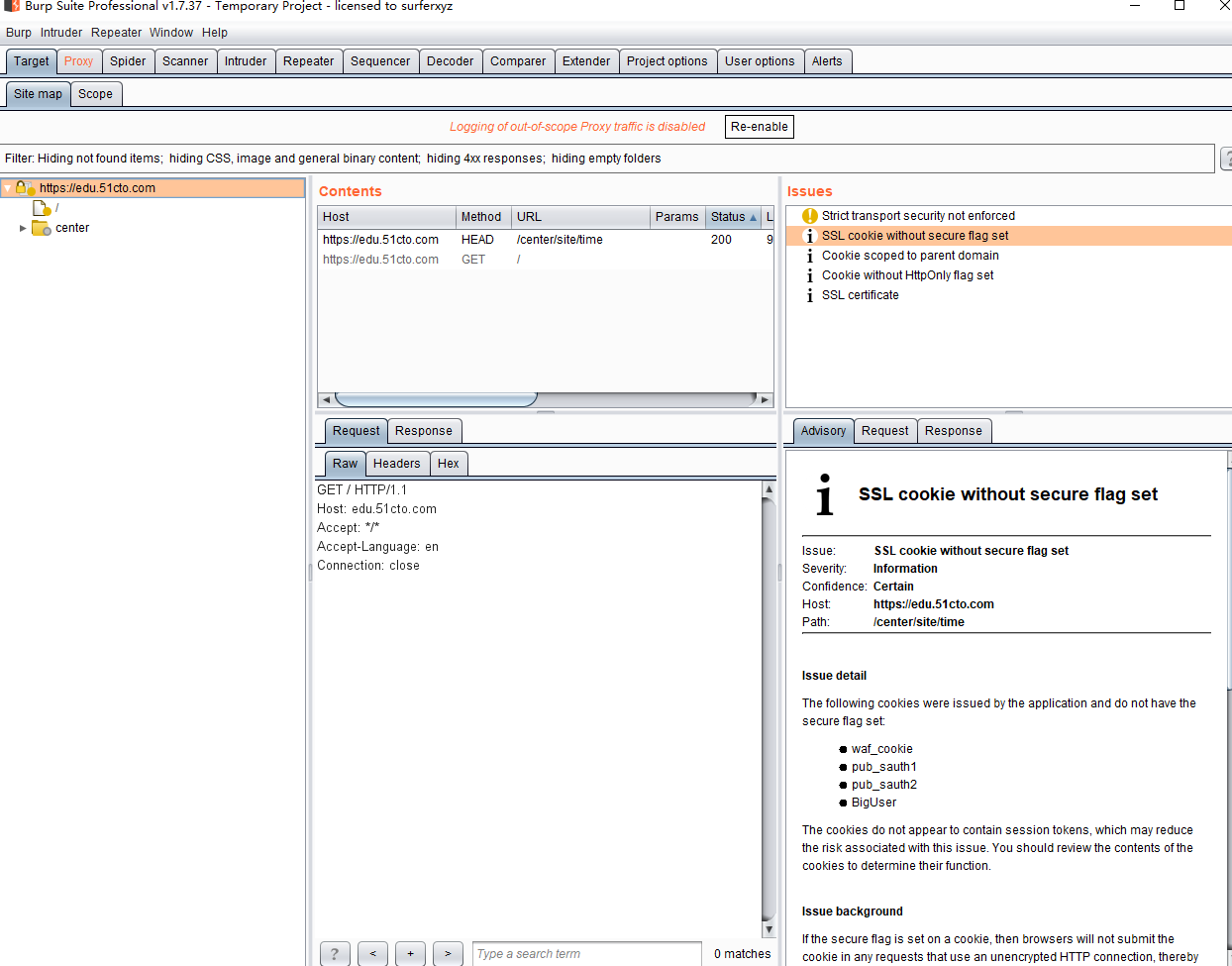
Task: Click the site map filter bar
Action: 607,159
